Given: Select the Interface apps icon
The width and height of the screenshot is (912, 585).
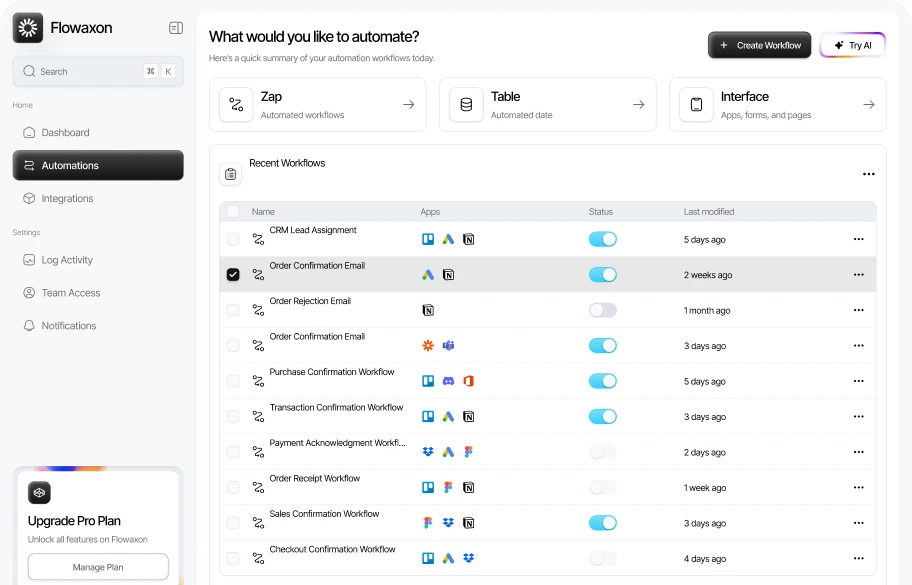Looking at the screenshot, I should [696, 104].
